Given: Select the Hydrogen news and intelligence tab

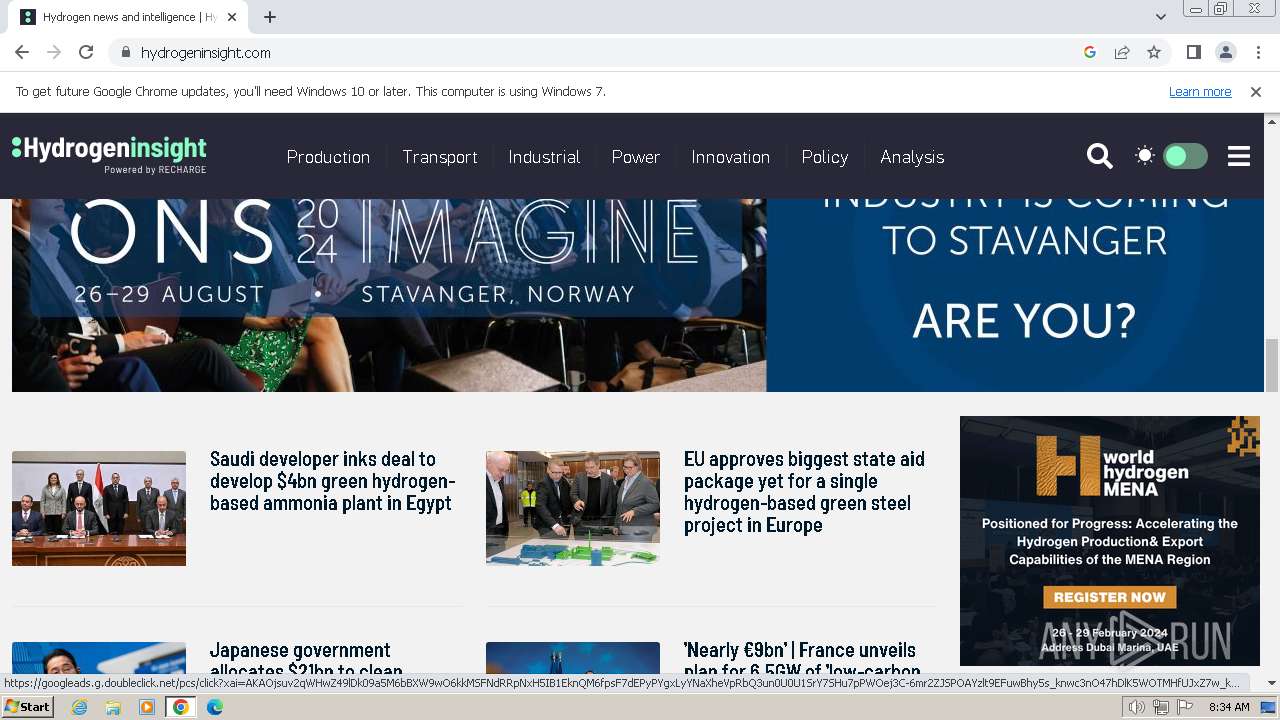Looking at the screenshot, I should (x=128, y=17).
